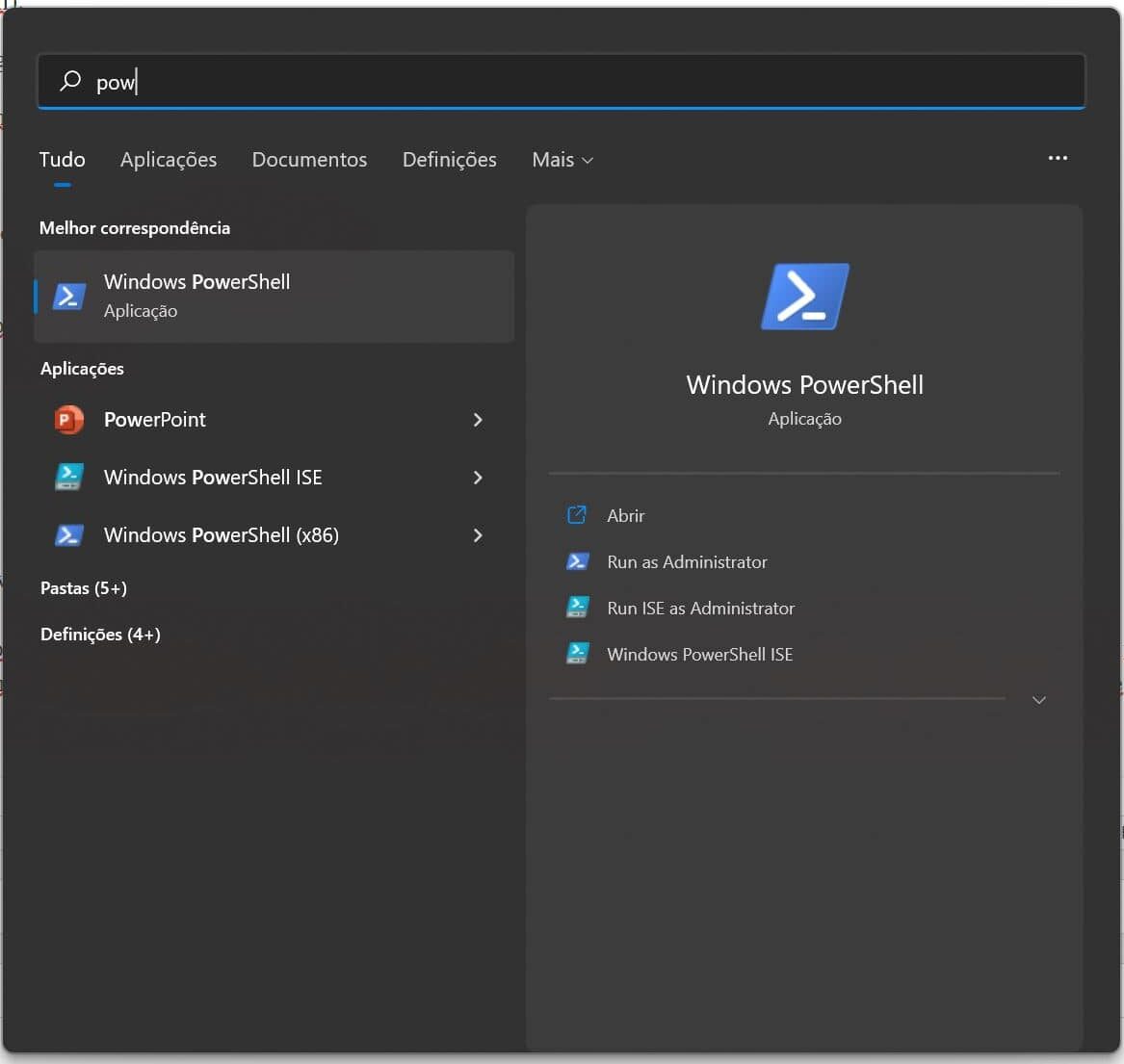Show the Definições (4+) results group

100,635
